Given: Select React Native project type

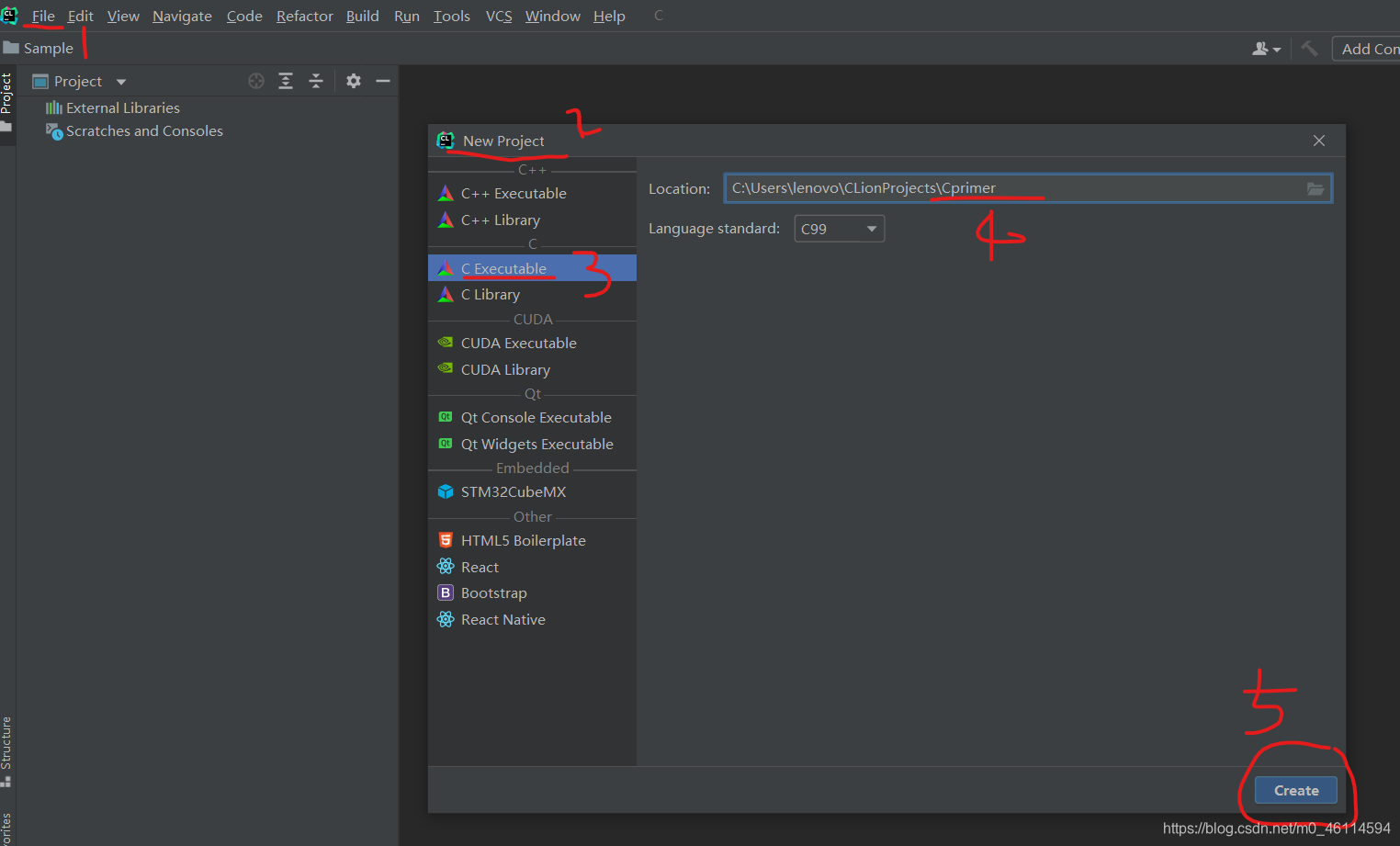Looking at the screenshot, I should pyautogui.click(x=532, y=620).
